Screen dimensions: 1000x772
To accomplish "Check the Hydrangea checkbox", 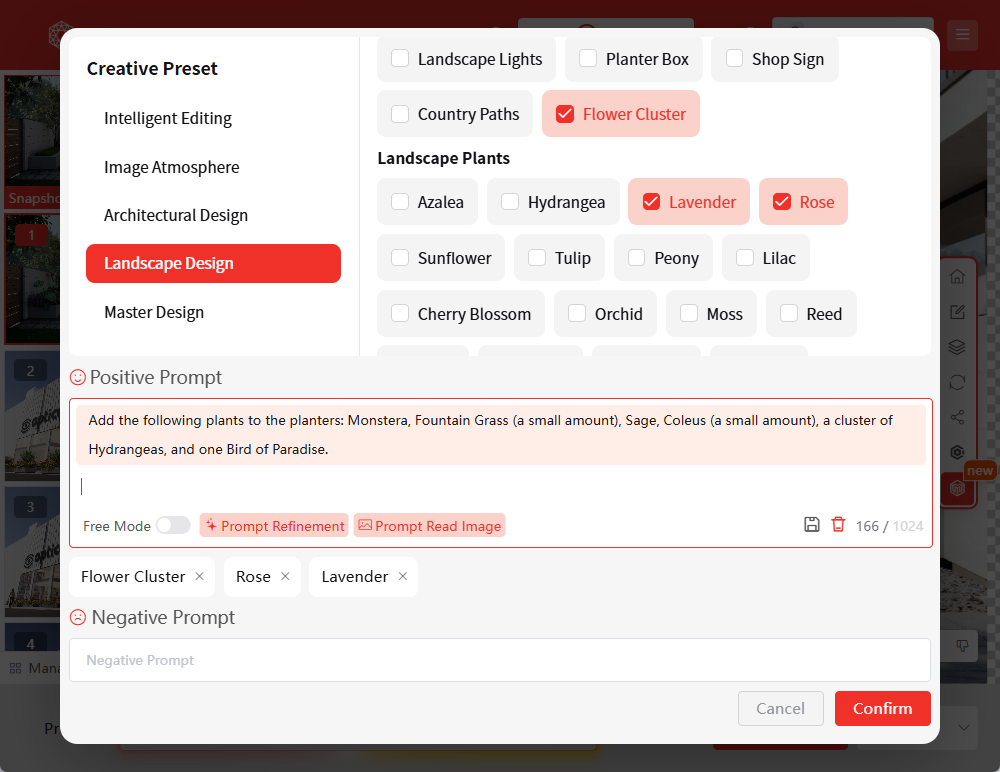I will pyautogui.click(x=510, y=202).
